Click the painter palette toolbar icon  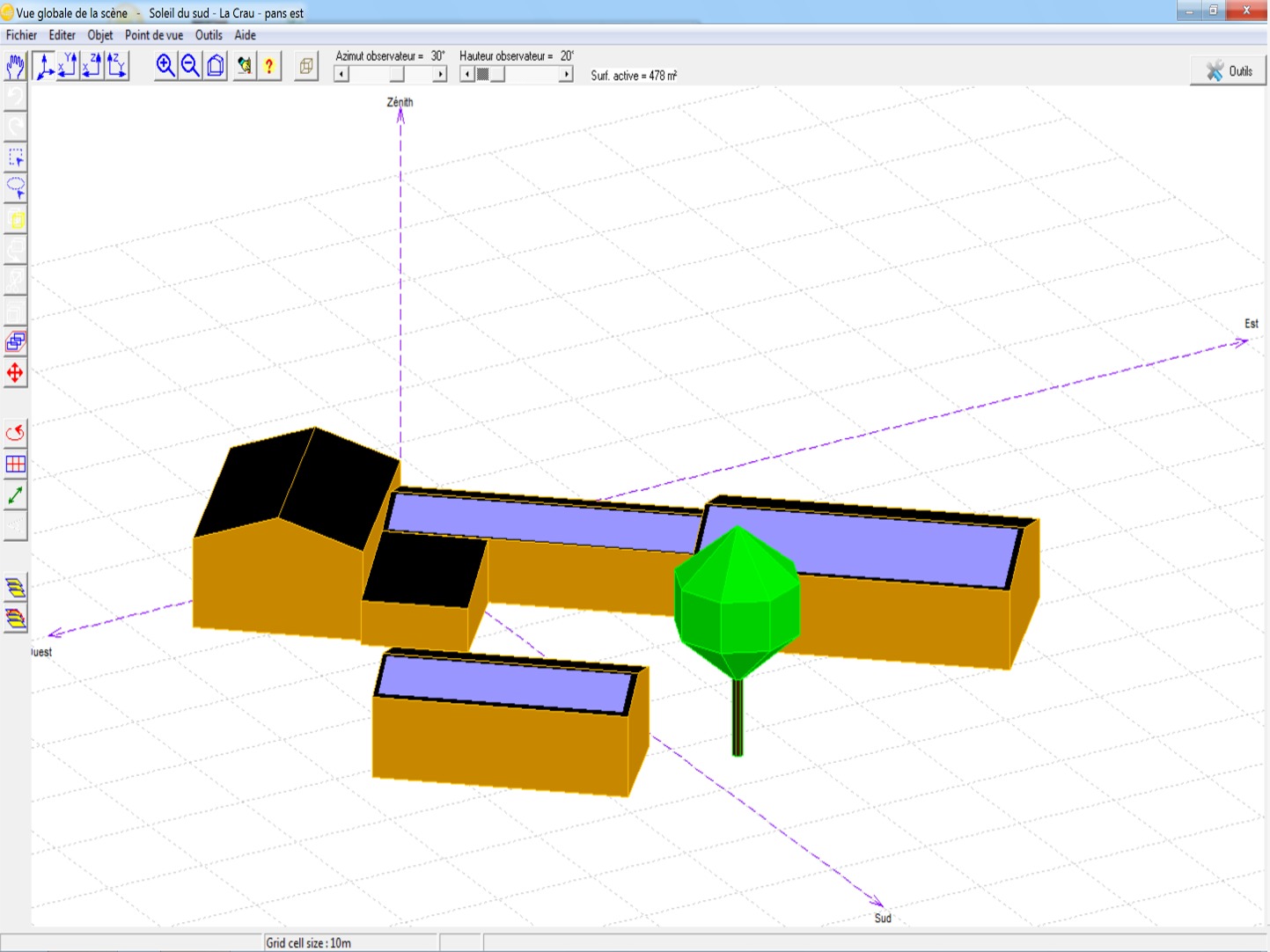[x=245, y=66]
